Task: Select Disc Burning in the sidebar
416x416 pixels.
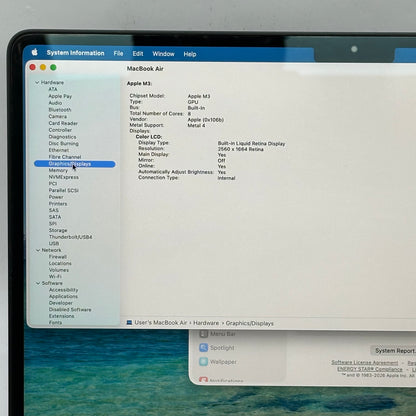Action: point(64,144)
